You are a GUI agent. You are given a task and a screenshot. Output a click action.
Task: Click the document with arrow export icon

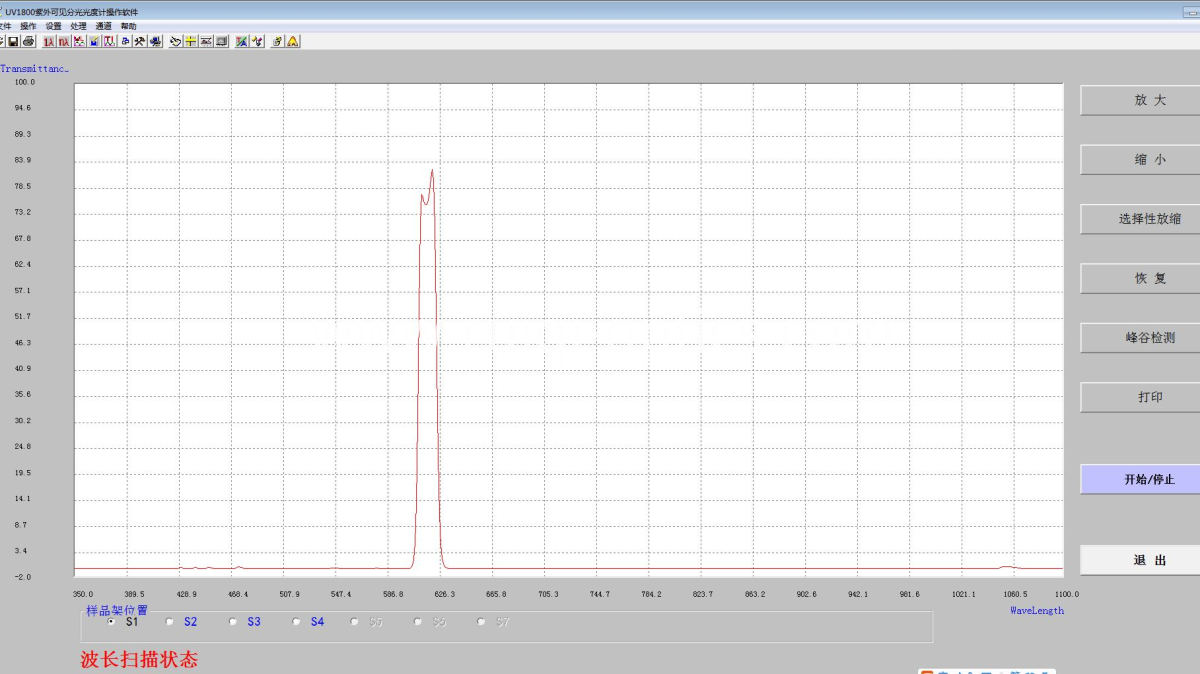point(278,41)
